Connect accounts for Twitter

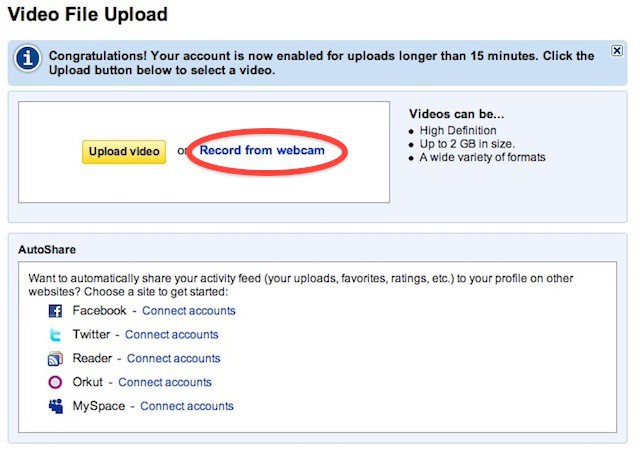[x=171, y=334]
